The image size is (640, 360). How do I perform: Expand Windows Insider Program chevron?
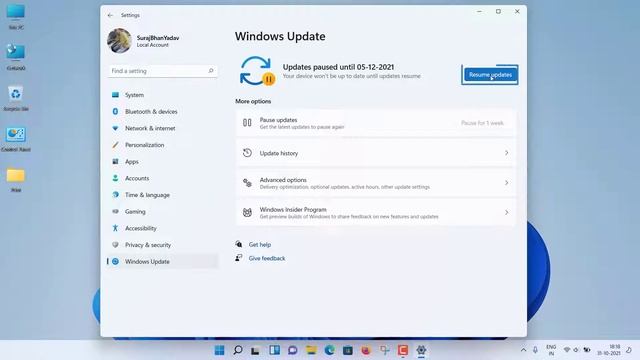coord(507,213)
